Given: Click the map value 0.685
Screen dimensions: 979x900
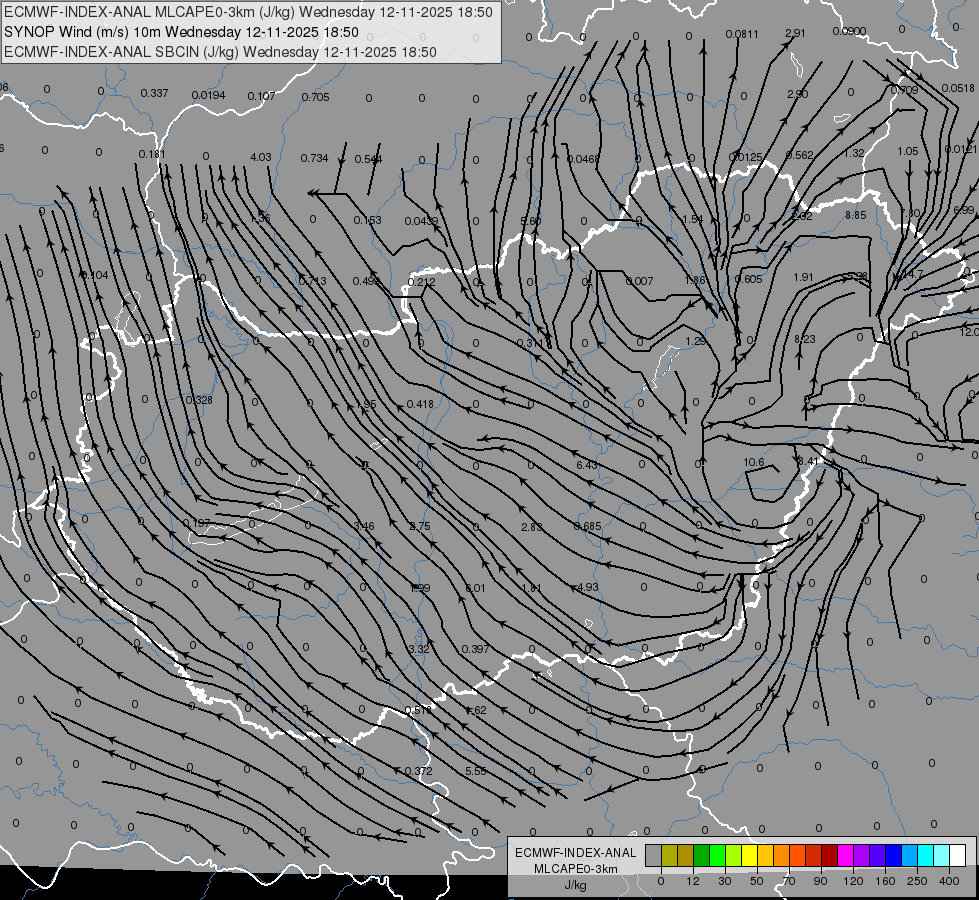Looking at the screenshot, I should point(588,526).
